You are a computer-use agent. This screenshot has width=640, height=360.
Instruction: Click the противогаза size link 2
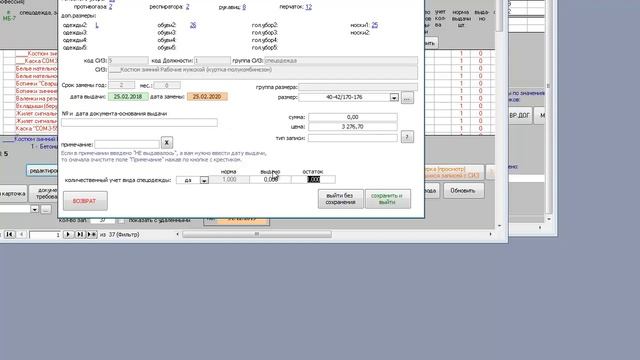tap(111, 7)
